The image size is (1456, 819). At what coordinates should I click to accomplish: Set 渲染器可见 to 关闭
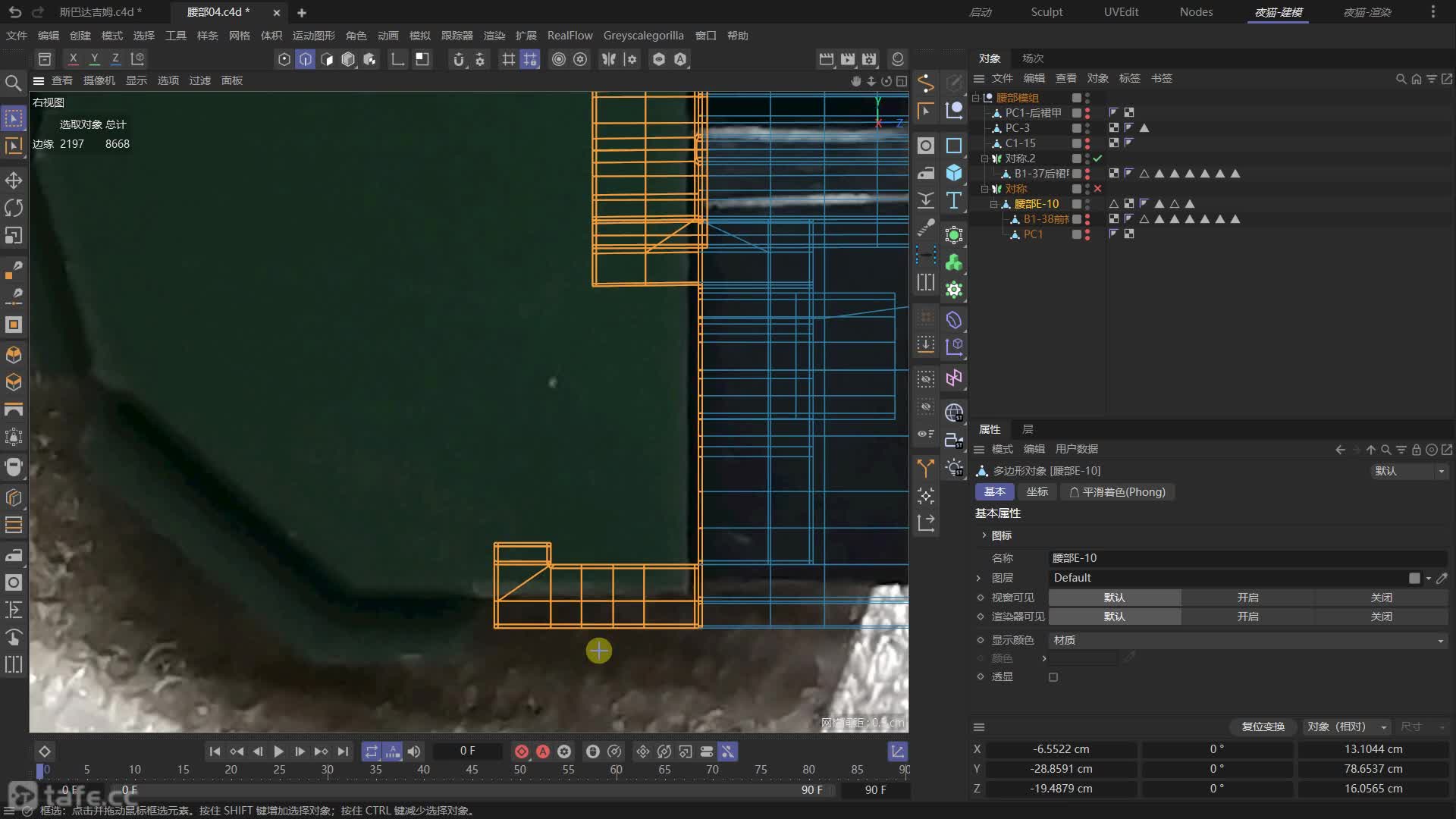(1381, 617)
